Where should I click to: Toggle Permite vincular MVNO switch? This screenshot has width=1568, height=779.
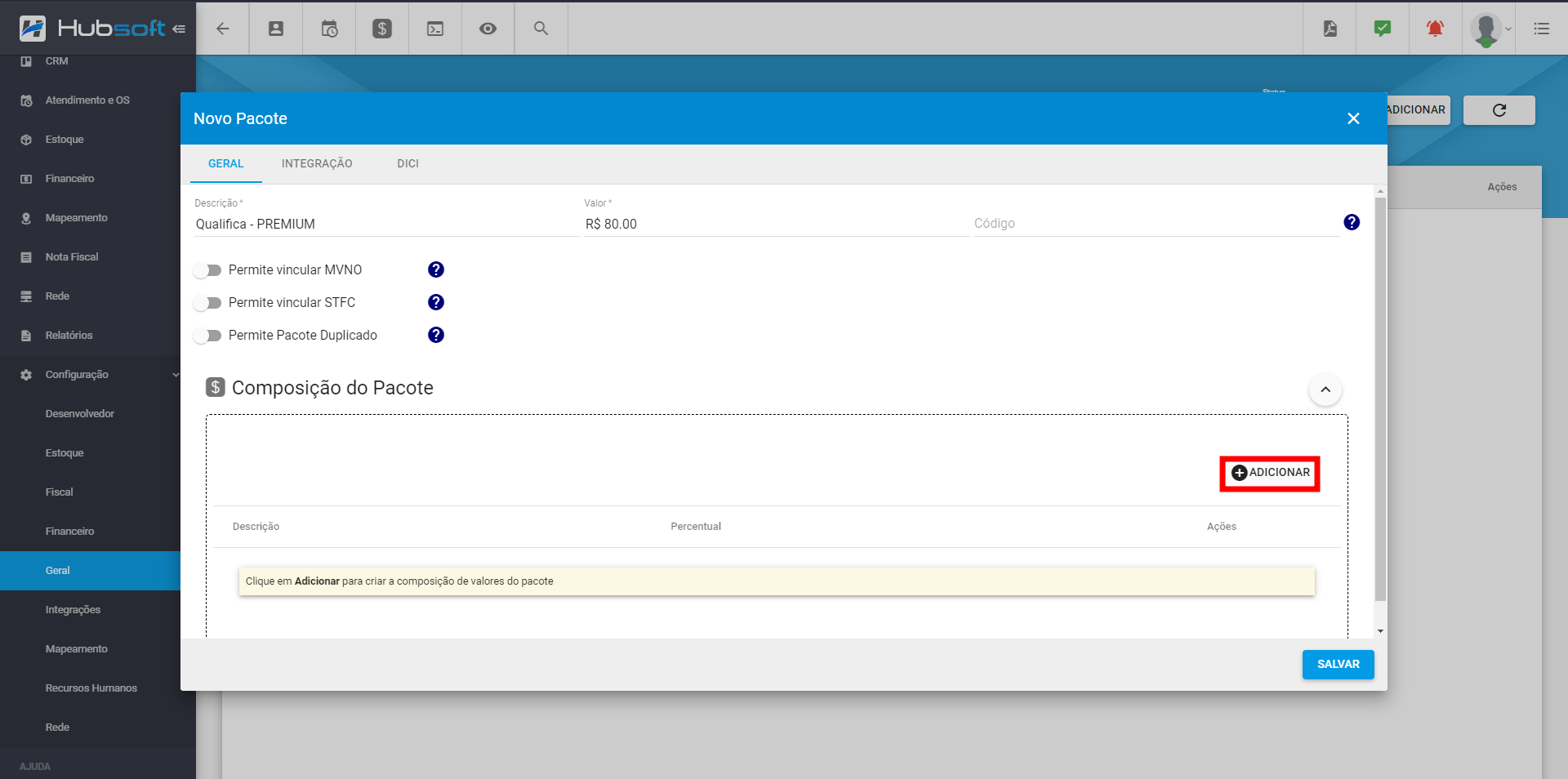(207, 270)
